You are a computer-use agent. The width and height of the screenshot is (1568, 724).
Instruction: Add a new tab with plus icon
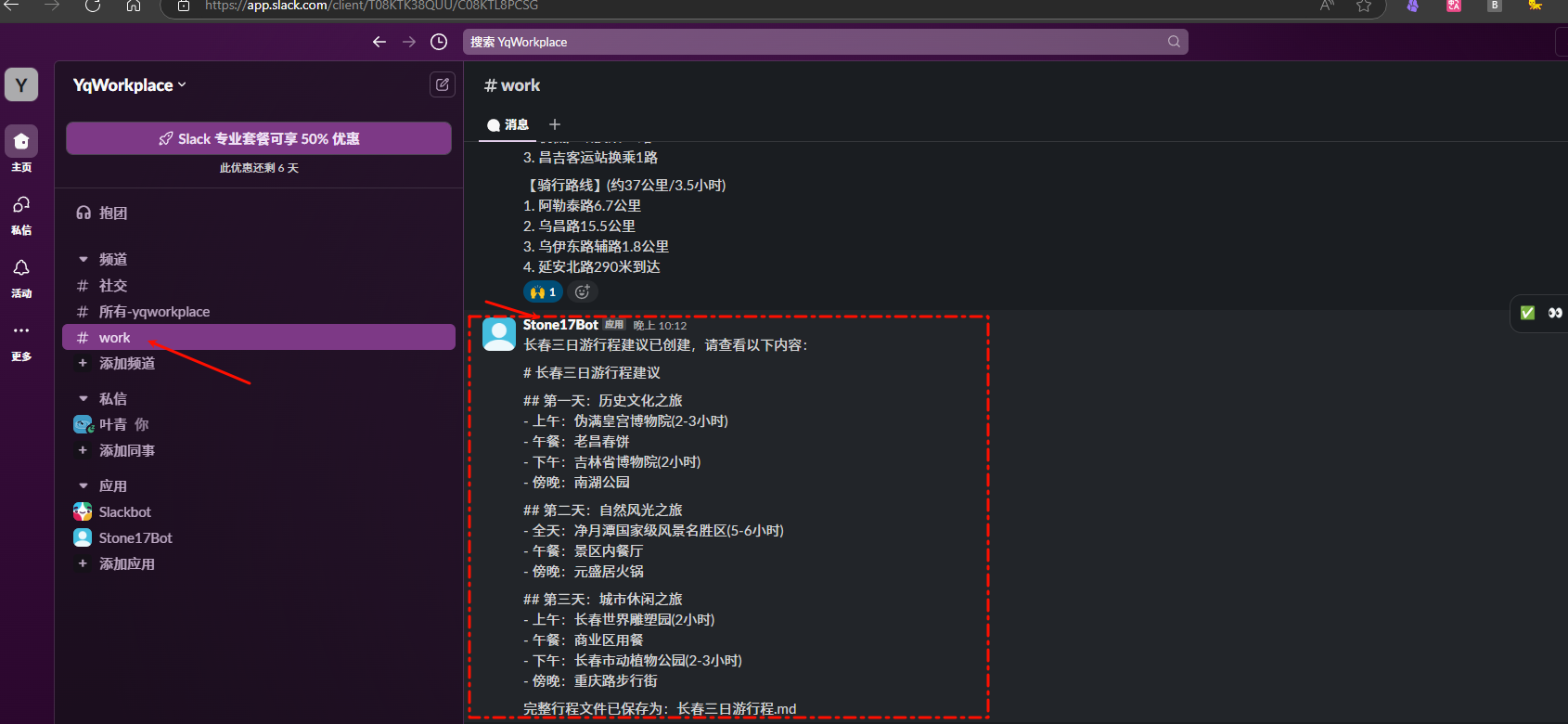coord(555,124)
